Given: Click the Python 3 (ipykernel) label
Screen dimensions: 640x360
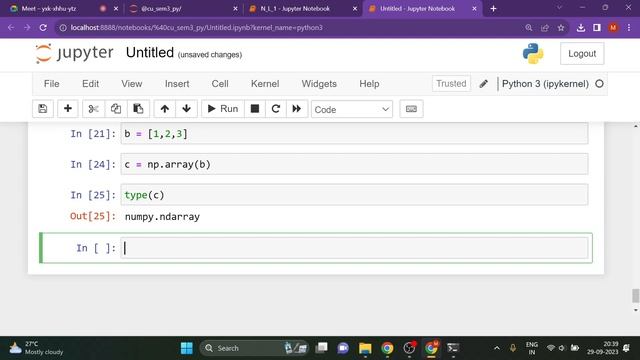Looking at the screenshot, I should [545, 84].
